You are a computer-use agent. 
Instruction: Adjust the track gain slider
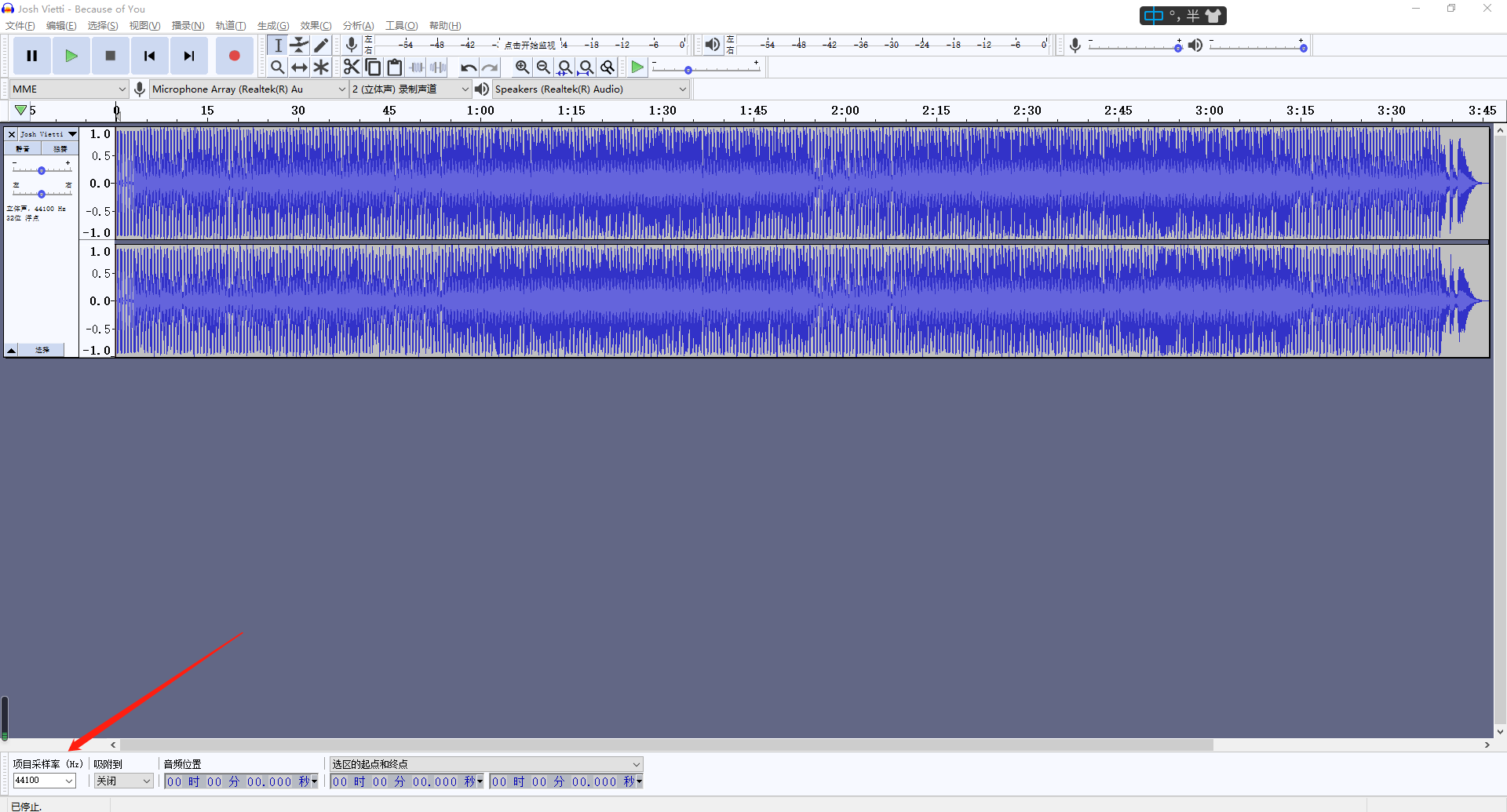click(42, 169)
